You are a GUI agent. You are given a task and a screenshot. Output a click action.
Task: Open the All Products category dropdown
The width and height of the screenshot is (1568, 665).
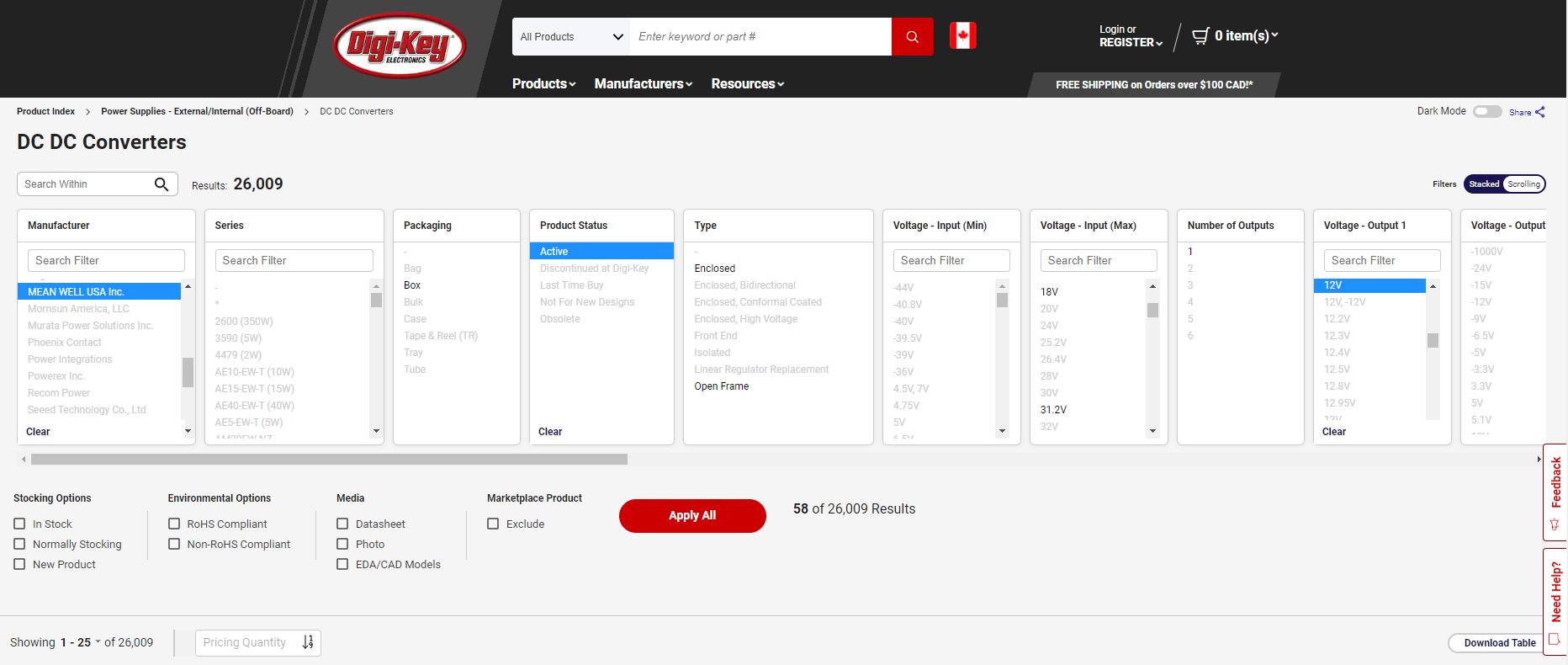pyautogui.click(x=571, y=37)
